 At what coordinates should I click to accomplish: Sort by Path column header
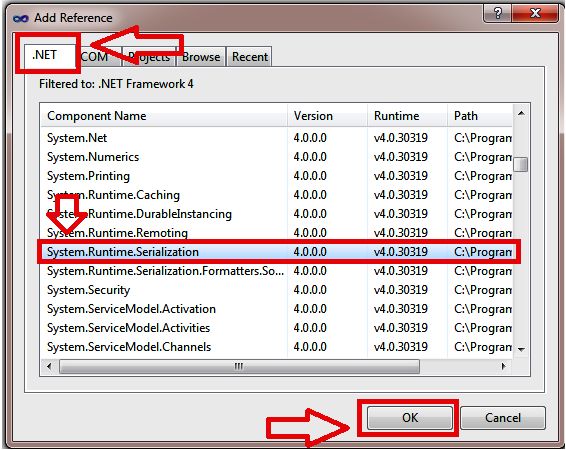(480, 116)
